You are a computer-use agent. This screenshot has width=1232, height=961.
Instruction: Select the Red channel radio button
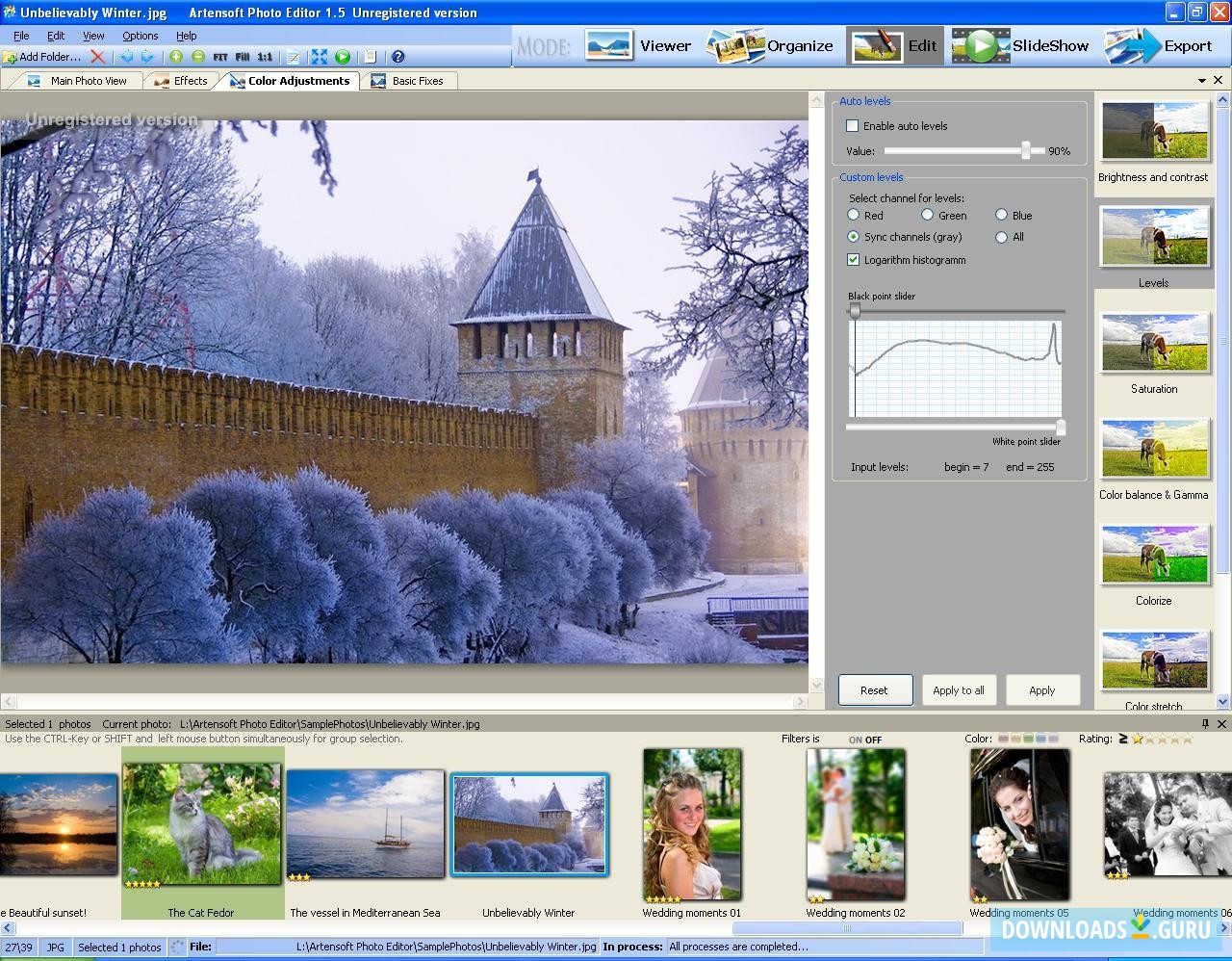click(x=853, y=215)
